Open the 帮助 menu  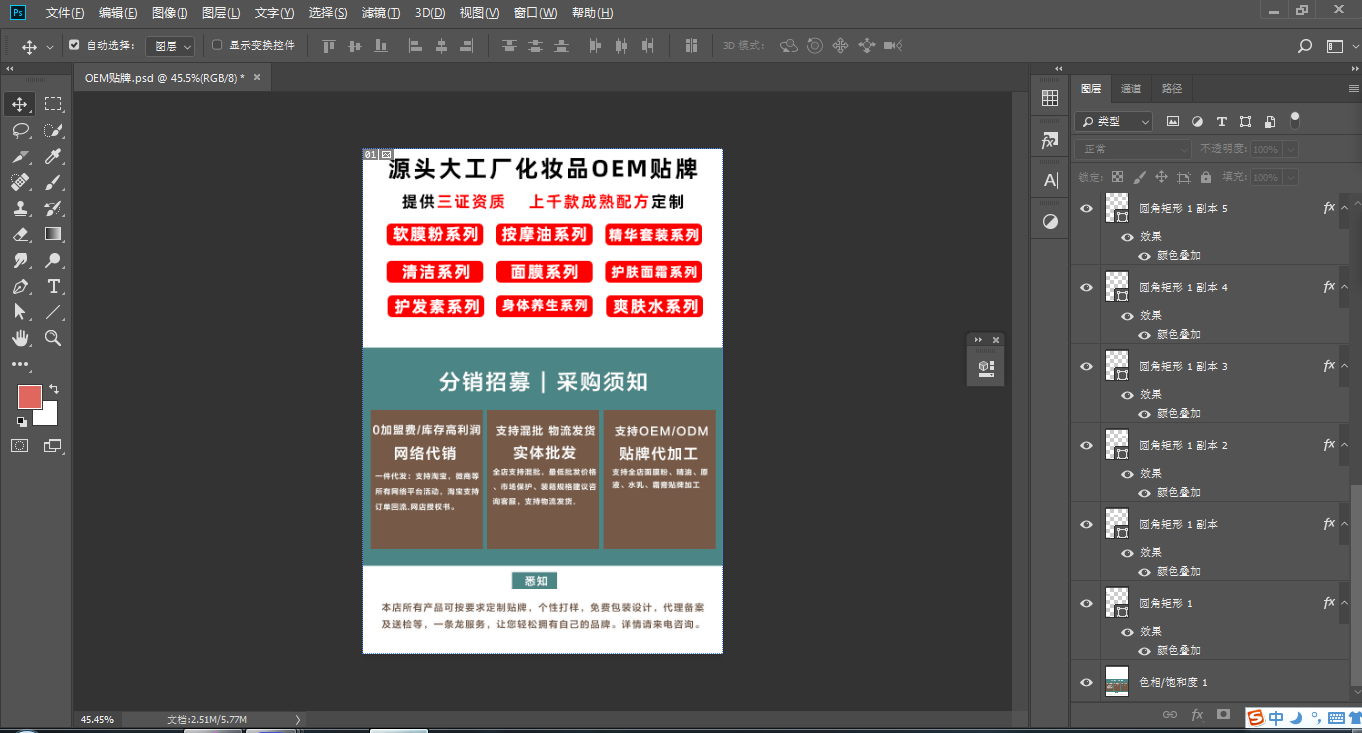click(592, 13)
